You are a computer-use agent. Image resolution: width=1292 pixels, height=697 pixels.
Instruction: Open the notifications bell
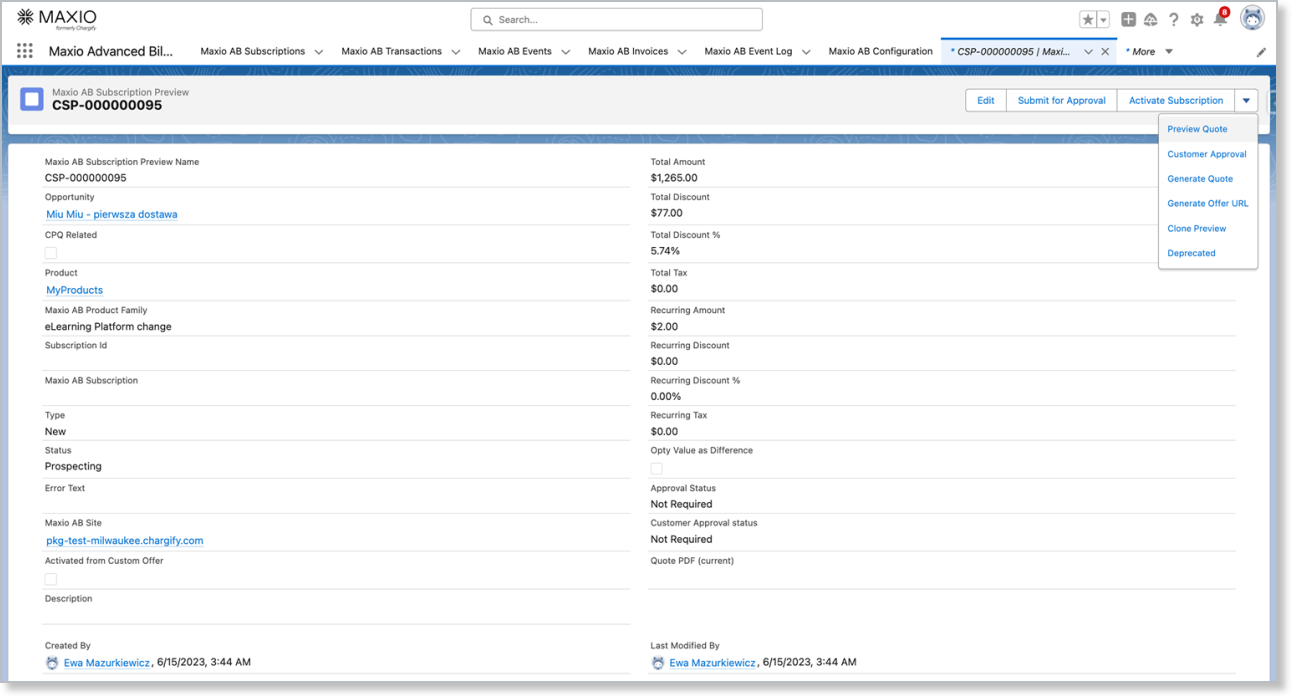pyautogui.click(x=1220, y=19)
